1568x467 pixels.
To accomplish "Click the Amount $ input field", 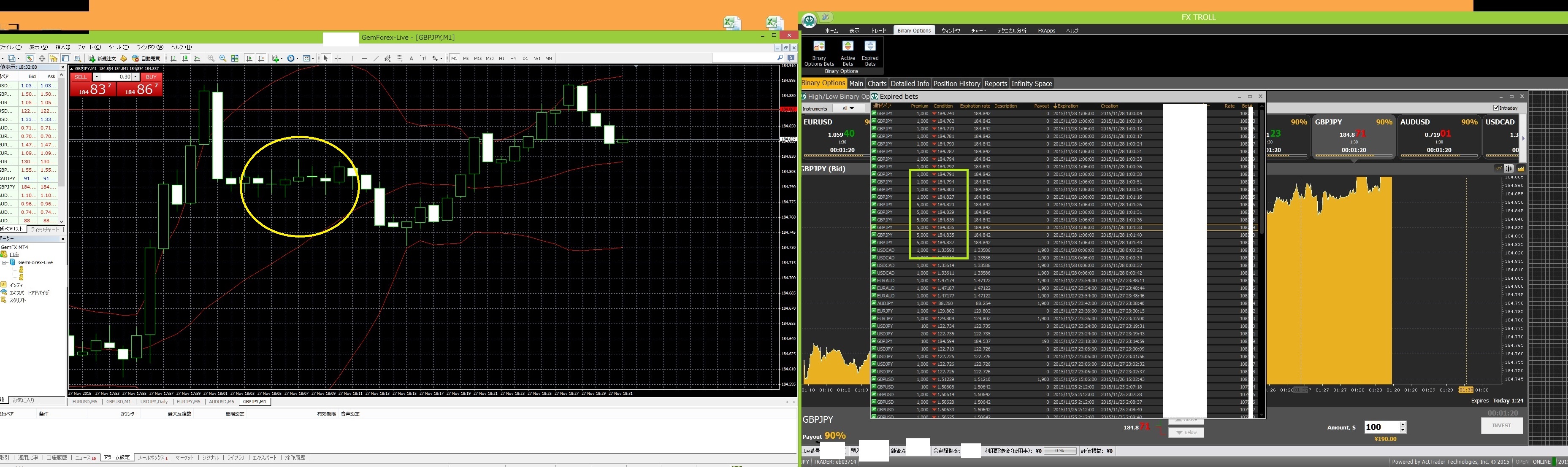I will 1382,427.
